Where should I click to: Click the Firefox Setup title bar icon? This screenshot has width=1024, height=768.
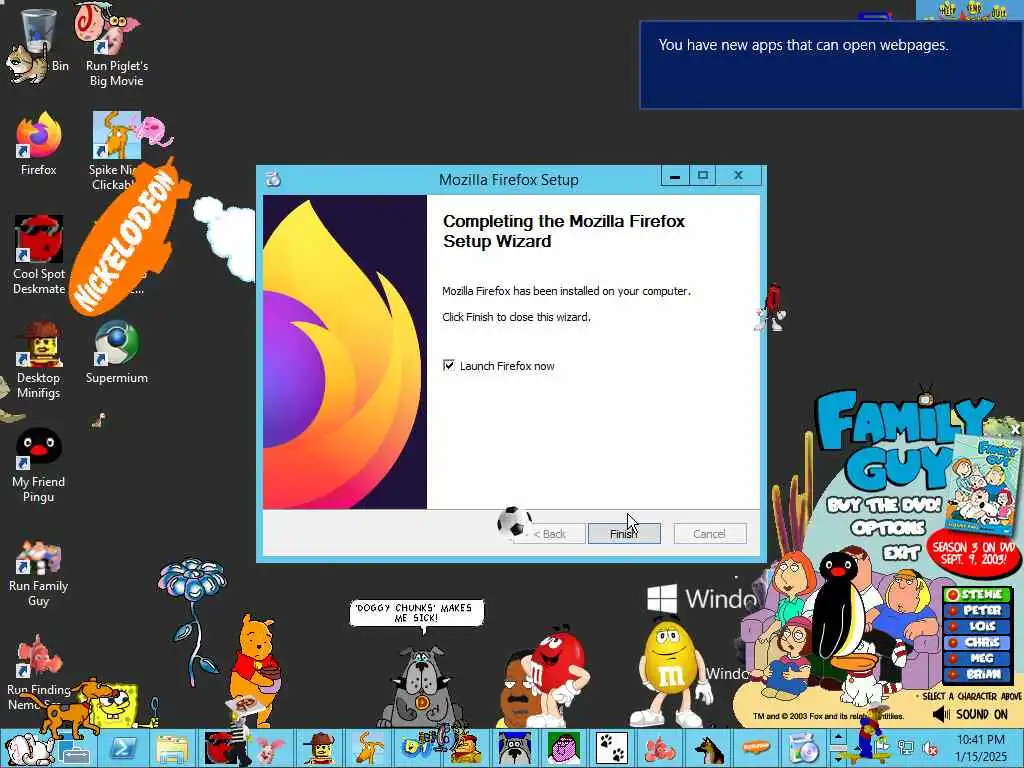click(x=274, y=178)
